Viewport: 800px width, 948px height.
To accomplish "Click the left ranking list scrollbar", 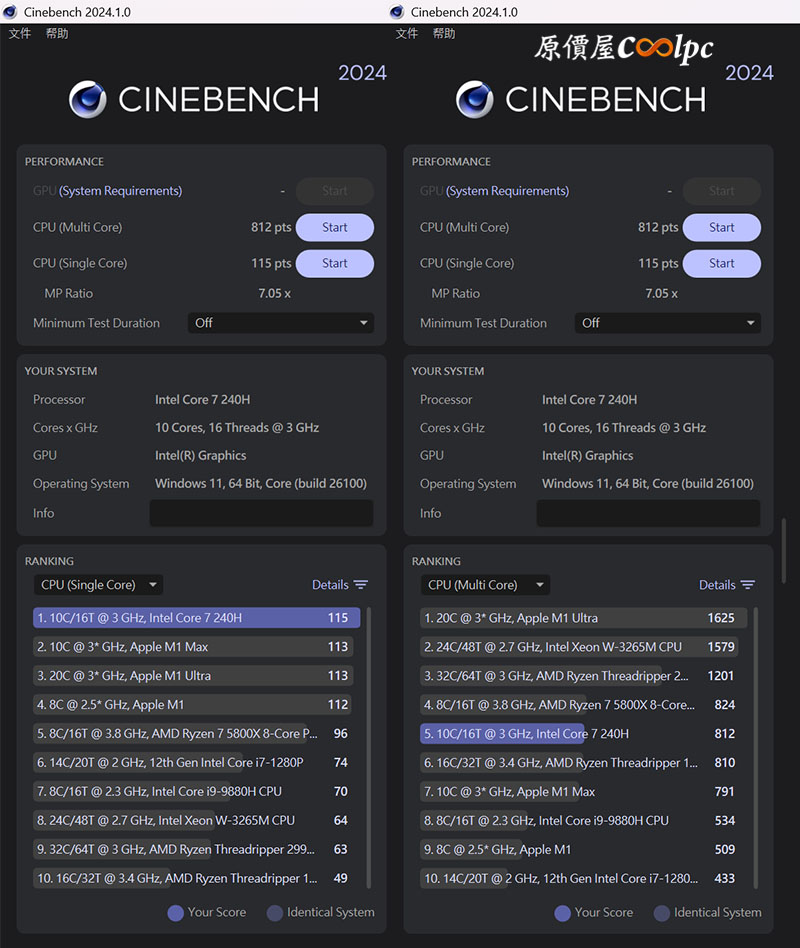I will click(x=369, y=745).
